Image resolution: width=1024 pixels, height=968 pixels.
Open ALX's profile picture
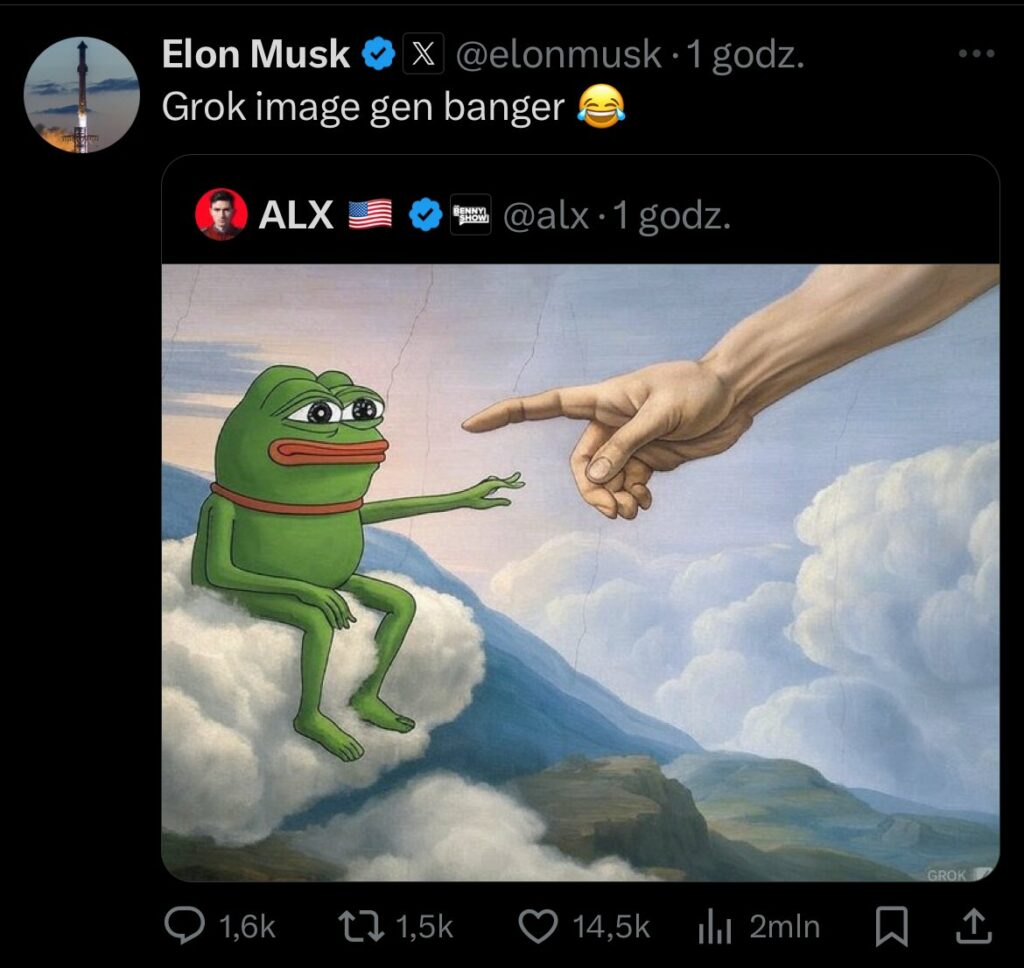pyautogui.click(x=221, y=214)
